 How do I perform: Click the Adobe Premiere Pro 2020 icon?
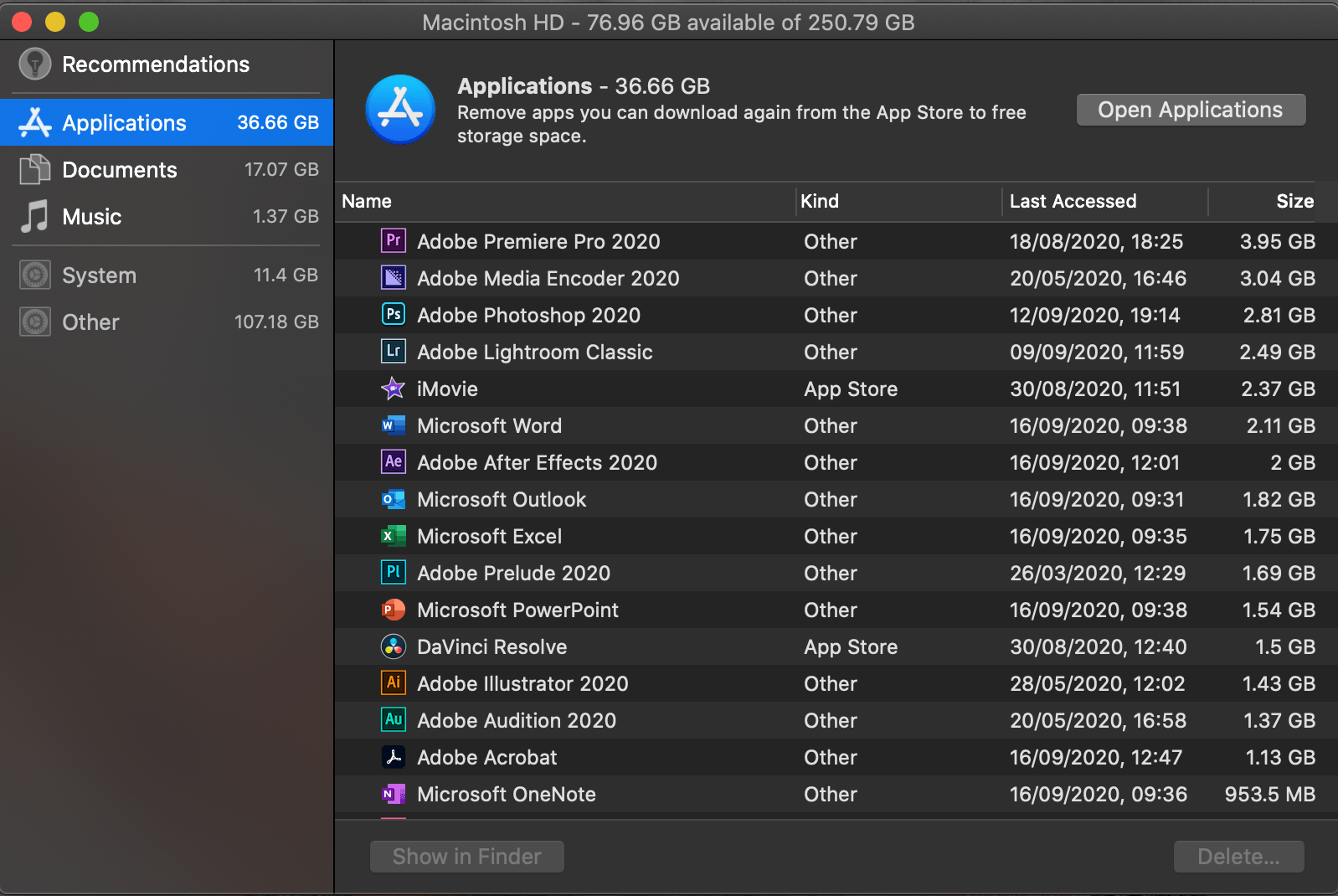[x=394, y=241]
